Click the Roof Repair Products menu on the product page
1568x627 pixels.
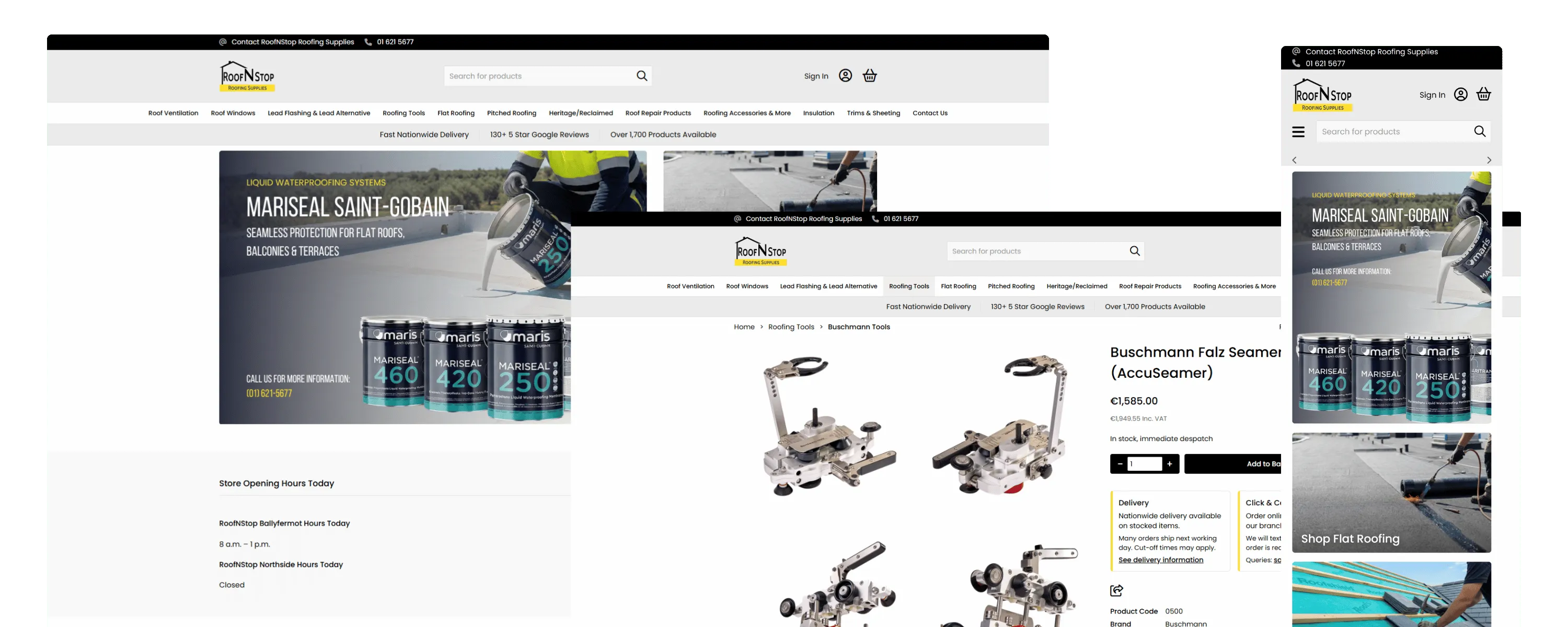[x=1150, y=286]
